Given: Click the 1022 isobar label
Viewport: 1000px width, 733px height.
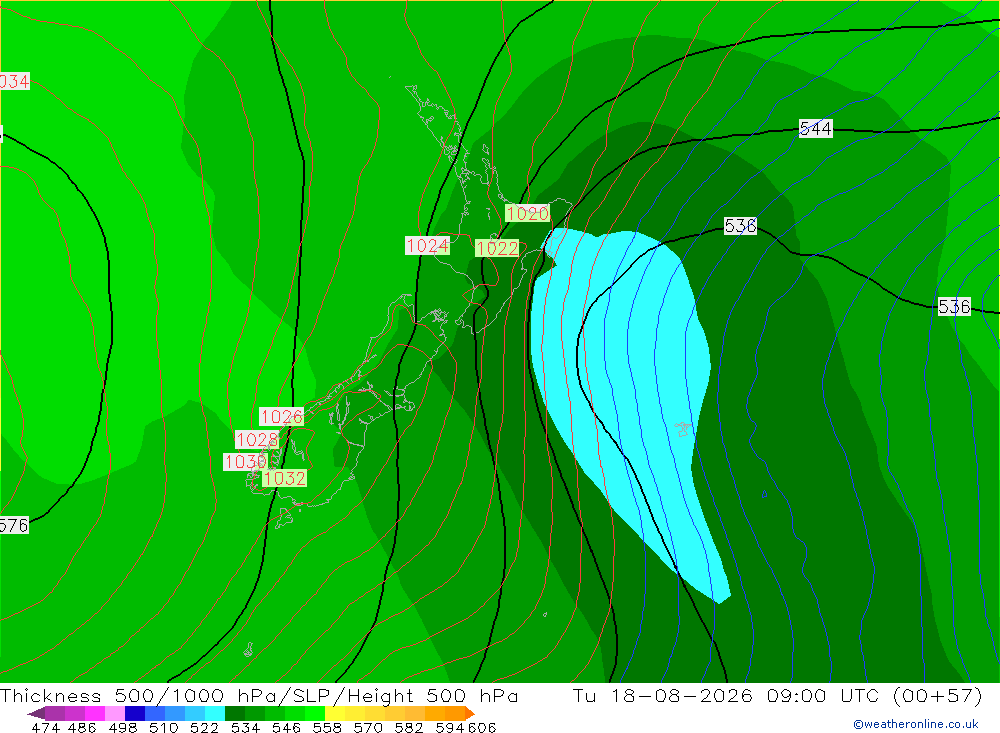Looking at the screenshot, I should click(497, 248).
